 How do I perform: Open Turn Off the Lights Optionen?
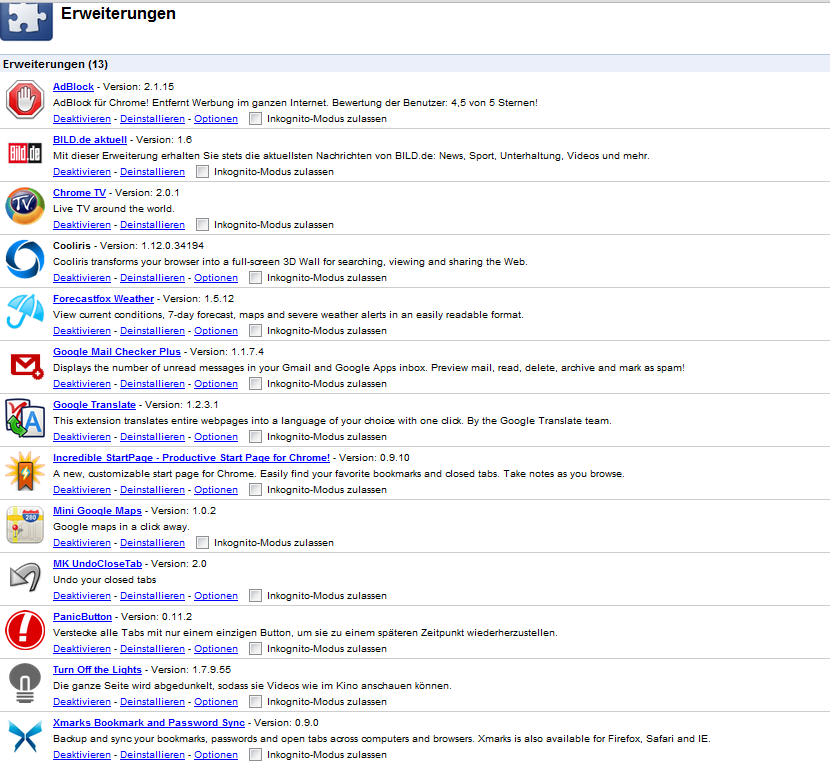point(216,701)
